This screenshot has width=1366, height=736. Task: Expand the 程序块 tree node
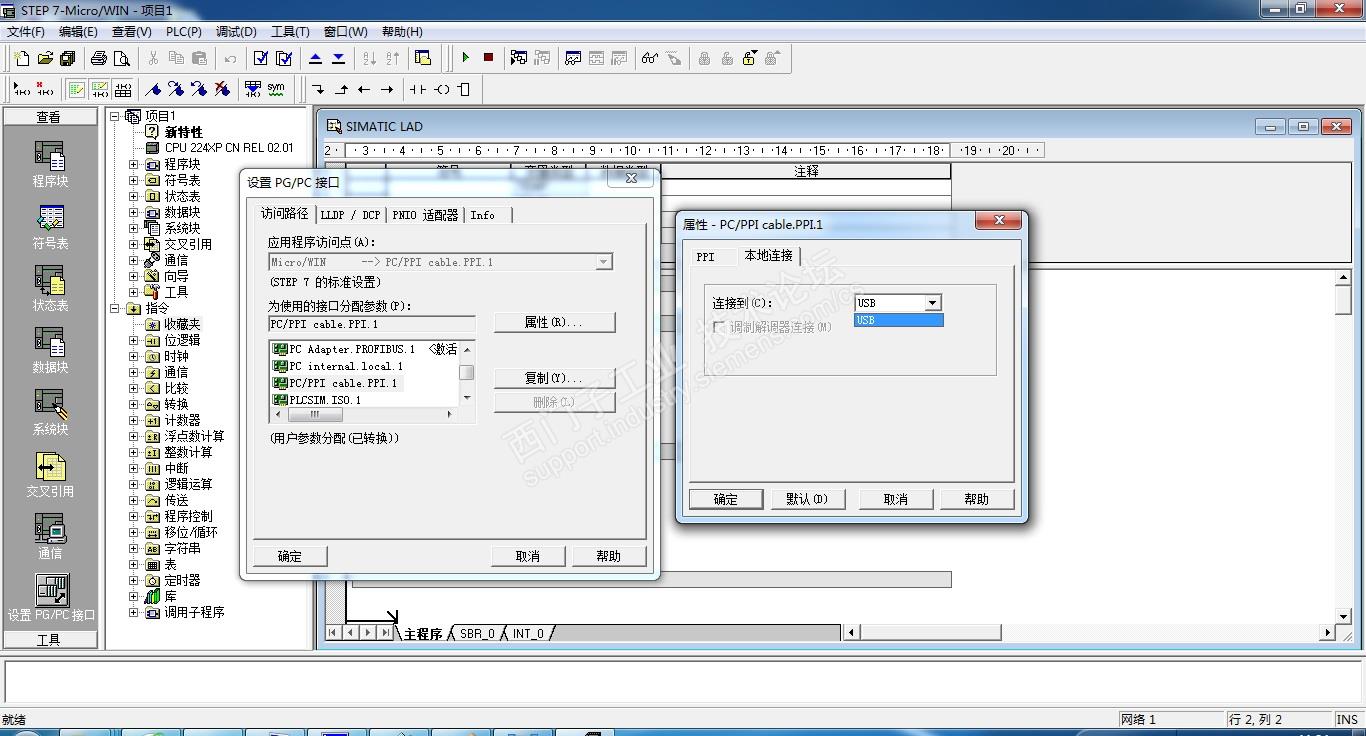pyautogui.click(x=134, y=164)
